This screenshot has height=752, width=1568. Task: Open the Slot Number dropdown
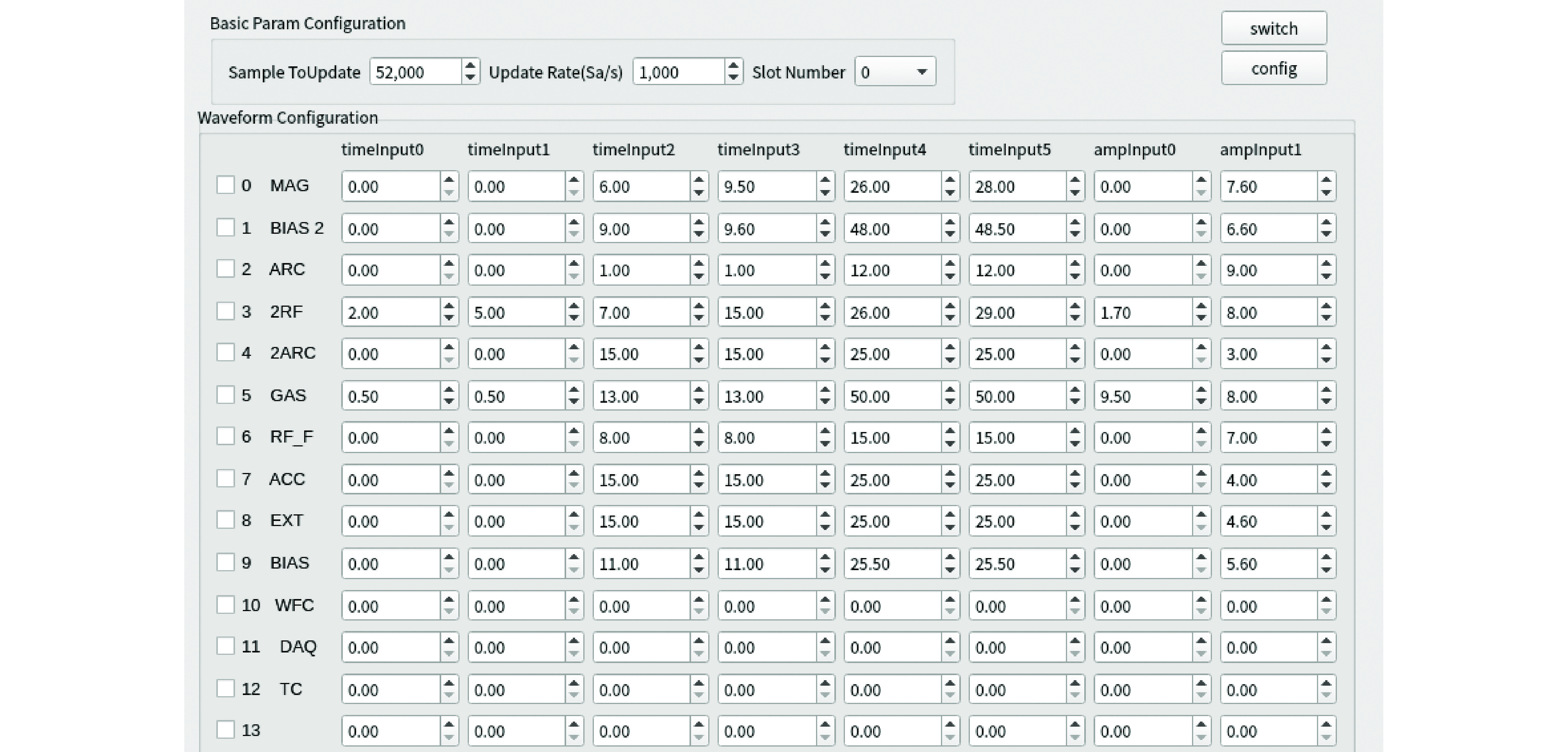(x=895, y=72)
